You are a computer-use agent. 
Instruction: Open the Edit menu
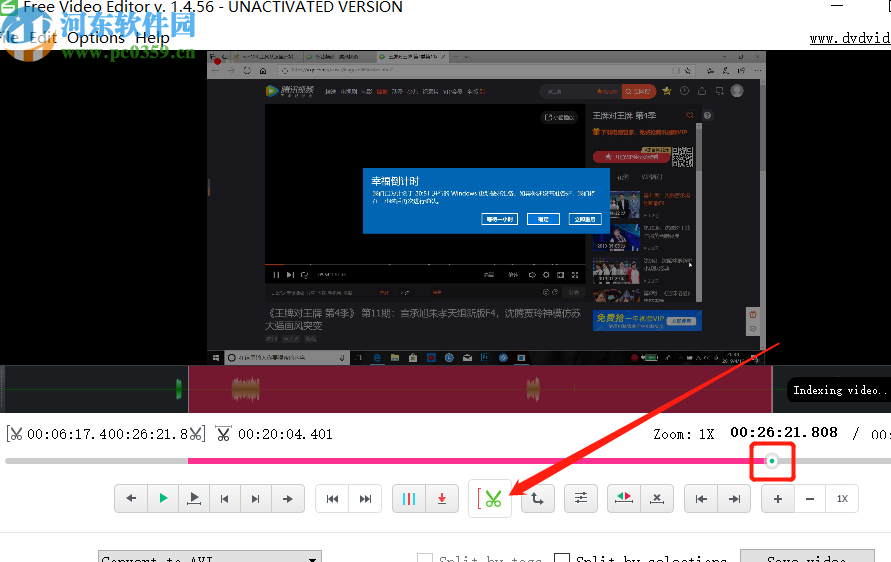pos(43,38)
